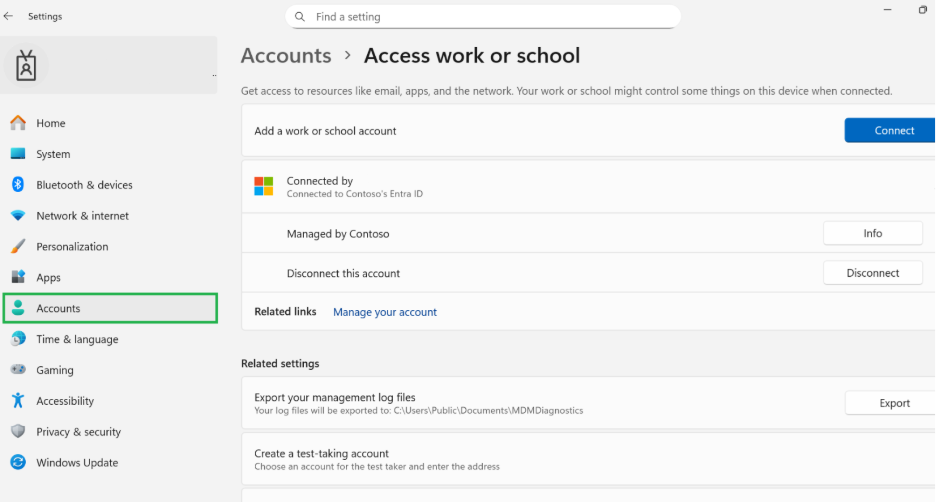The height and width of the screenshot is (502, 936).
Task: Click the Microsoft logo beside Connected by
Action: click(264, 186)
